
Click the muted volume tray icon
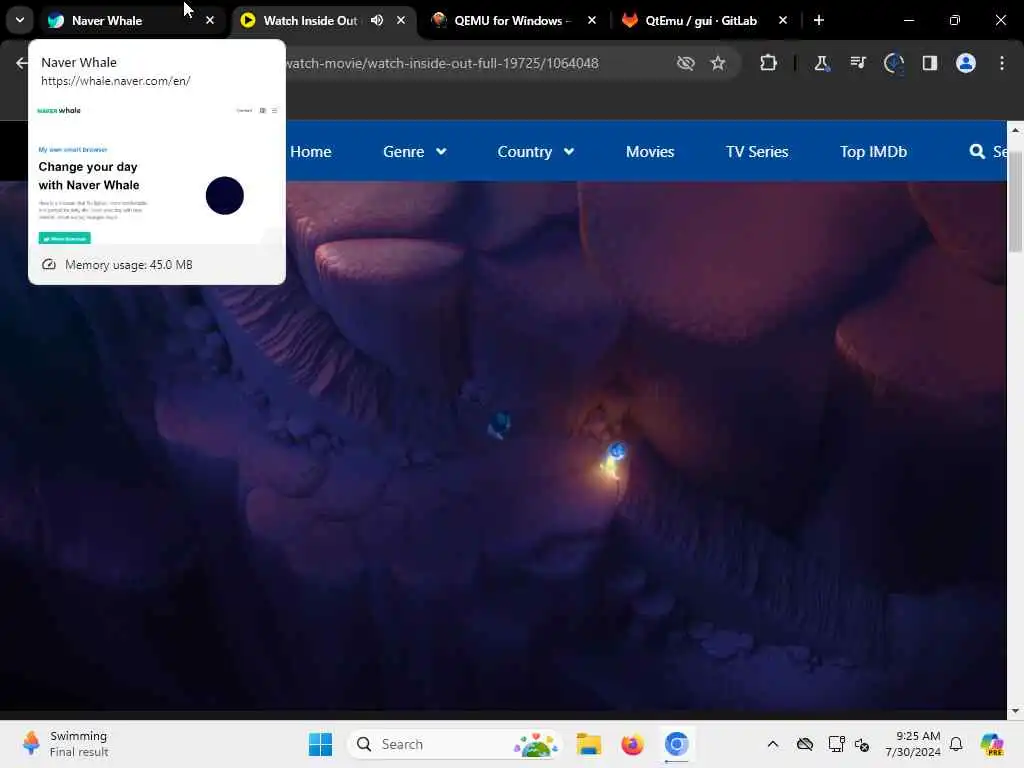862,744
